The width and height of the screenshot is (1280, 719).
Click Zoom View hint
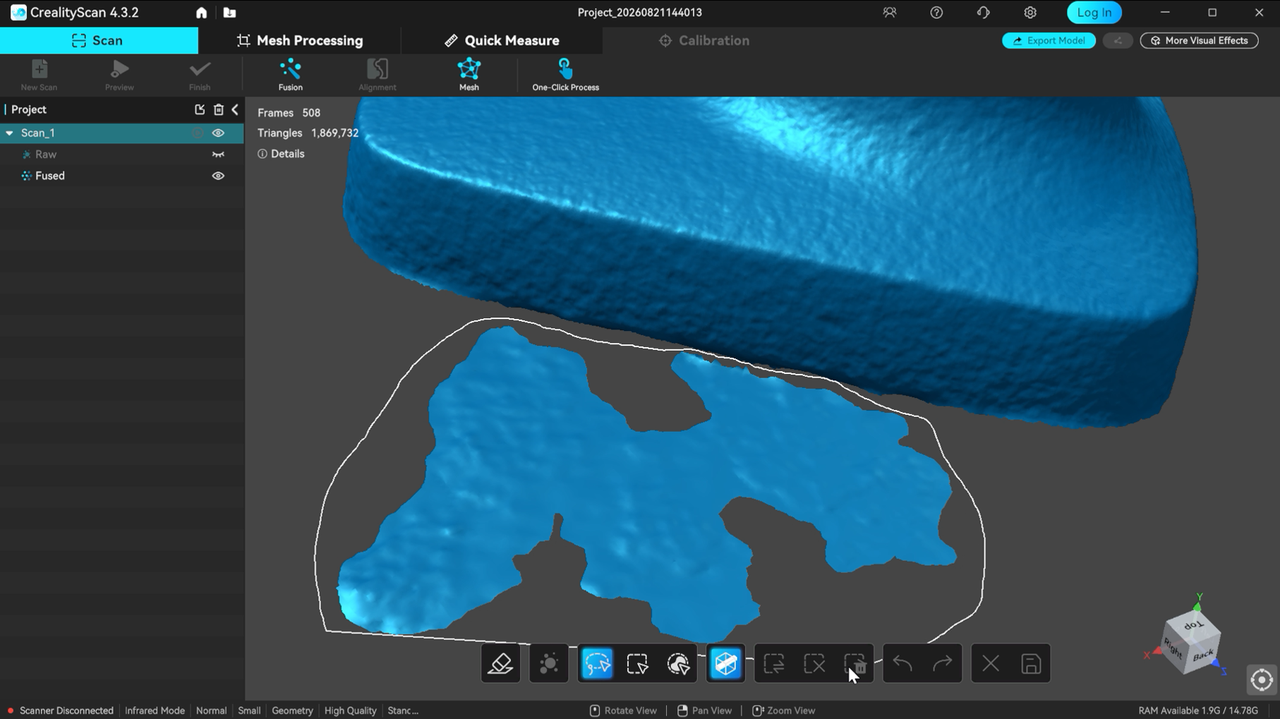783,711
